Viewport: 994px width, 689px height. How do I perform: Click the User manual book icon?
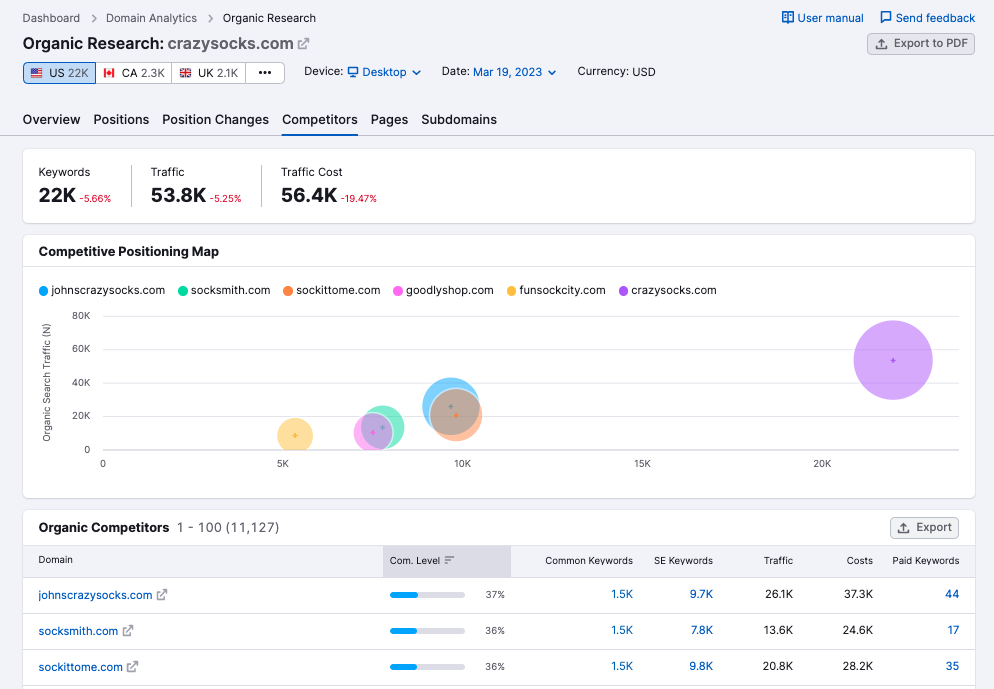tap(787, 18)
